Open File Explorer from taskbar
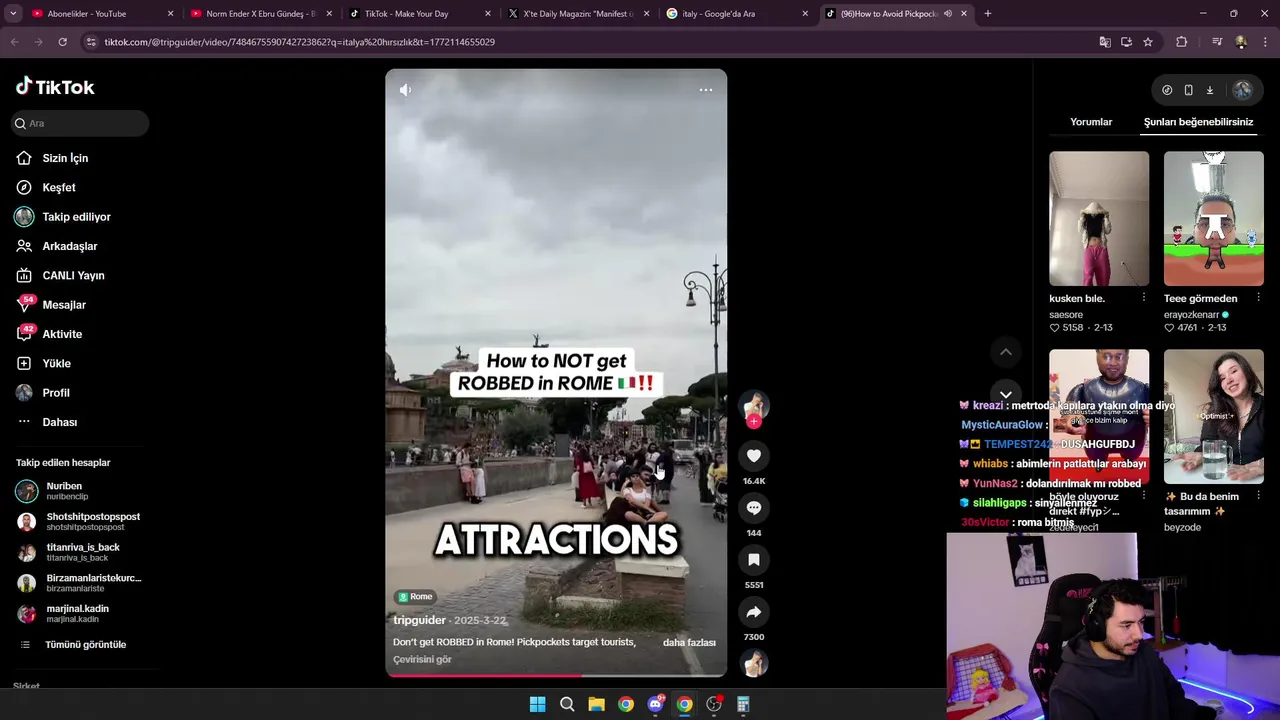This screenshot has height=720, width=1280. coord(596,704)
